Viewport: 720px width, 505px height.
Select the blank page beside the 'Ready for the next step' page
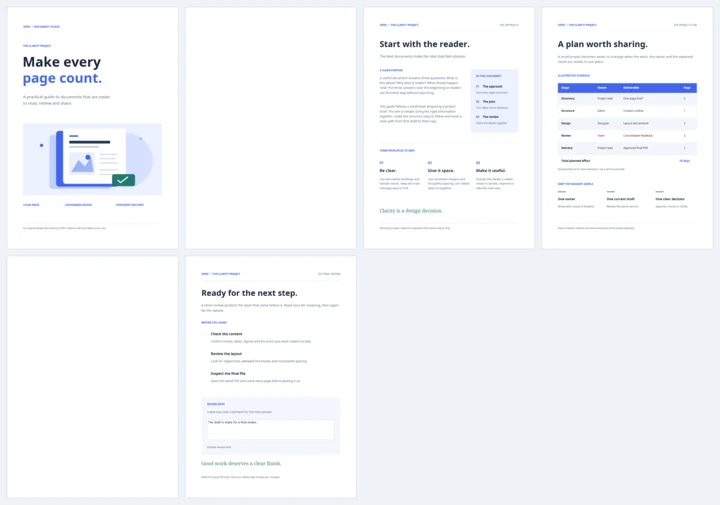click(93, 377)
